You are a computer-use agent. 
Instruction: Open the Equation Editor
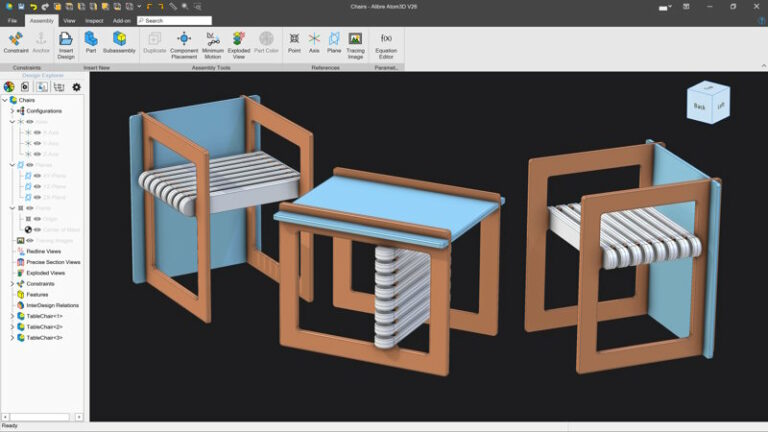coord(386,45)
